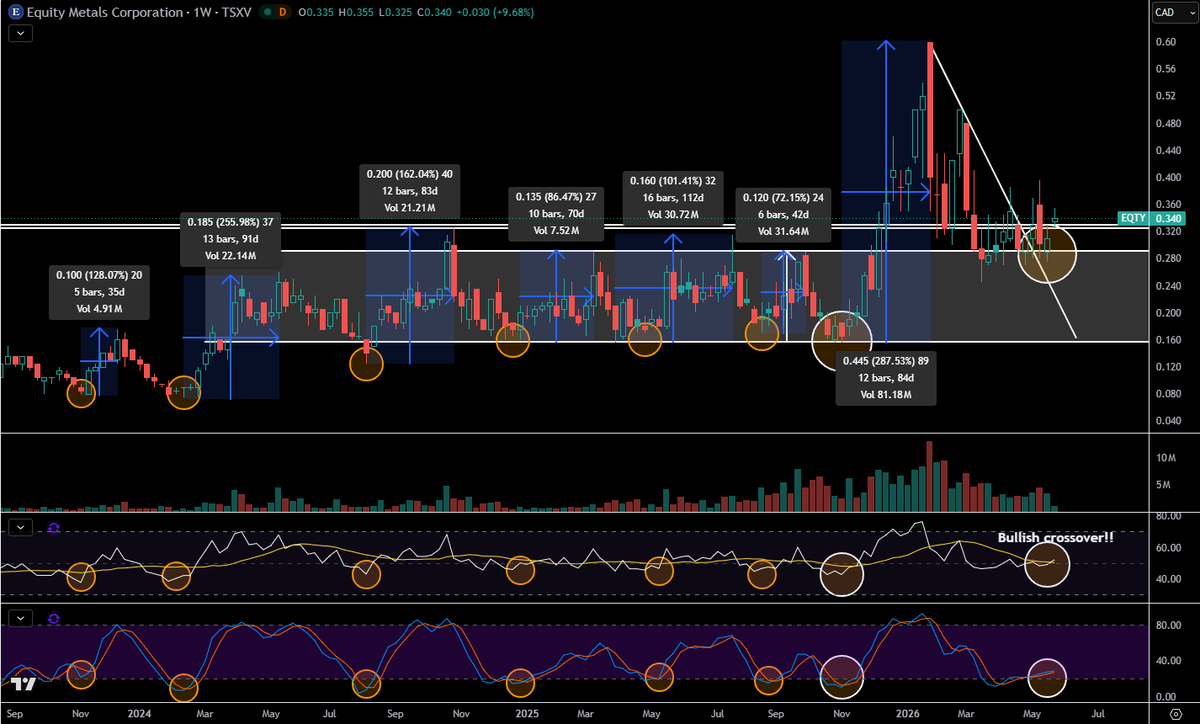The height and width of the screenshot is (724, 1200).
Task: Select the '0.160 (101.41%) 32' measurement label
Action: tap(673, 197)
